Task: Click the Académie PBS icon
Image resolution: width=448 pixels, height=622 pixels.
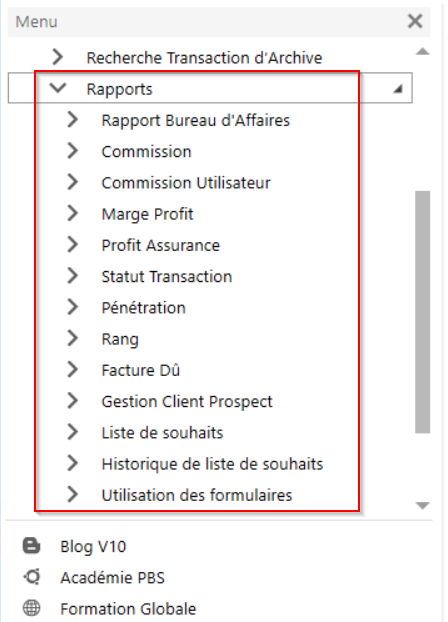Action: (32, 576)
